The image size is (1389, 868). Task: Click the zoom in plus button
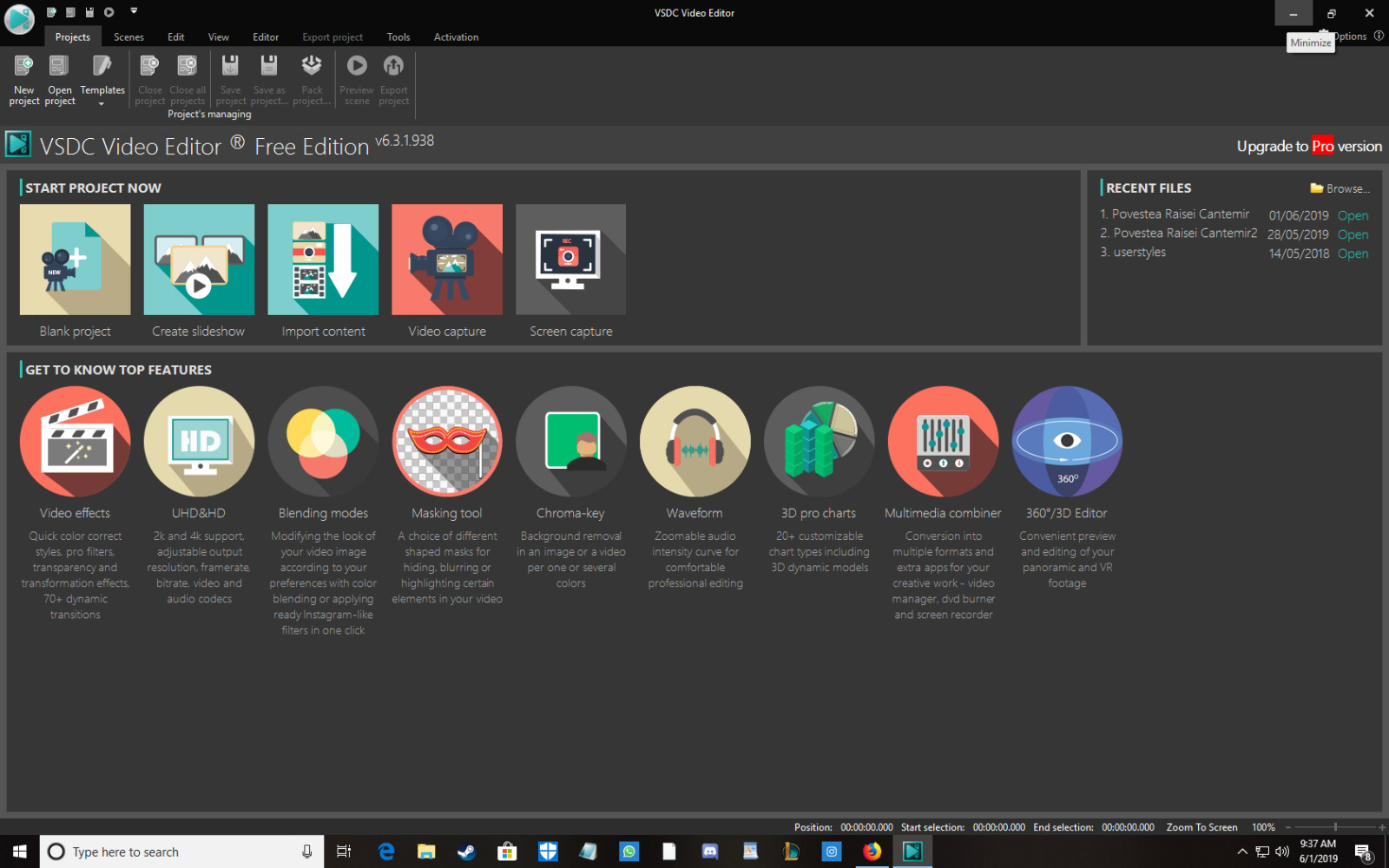click(1382, 827)
